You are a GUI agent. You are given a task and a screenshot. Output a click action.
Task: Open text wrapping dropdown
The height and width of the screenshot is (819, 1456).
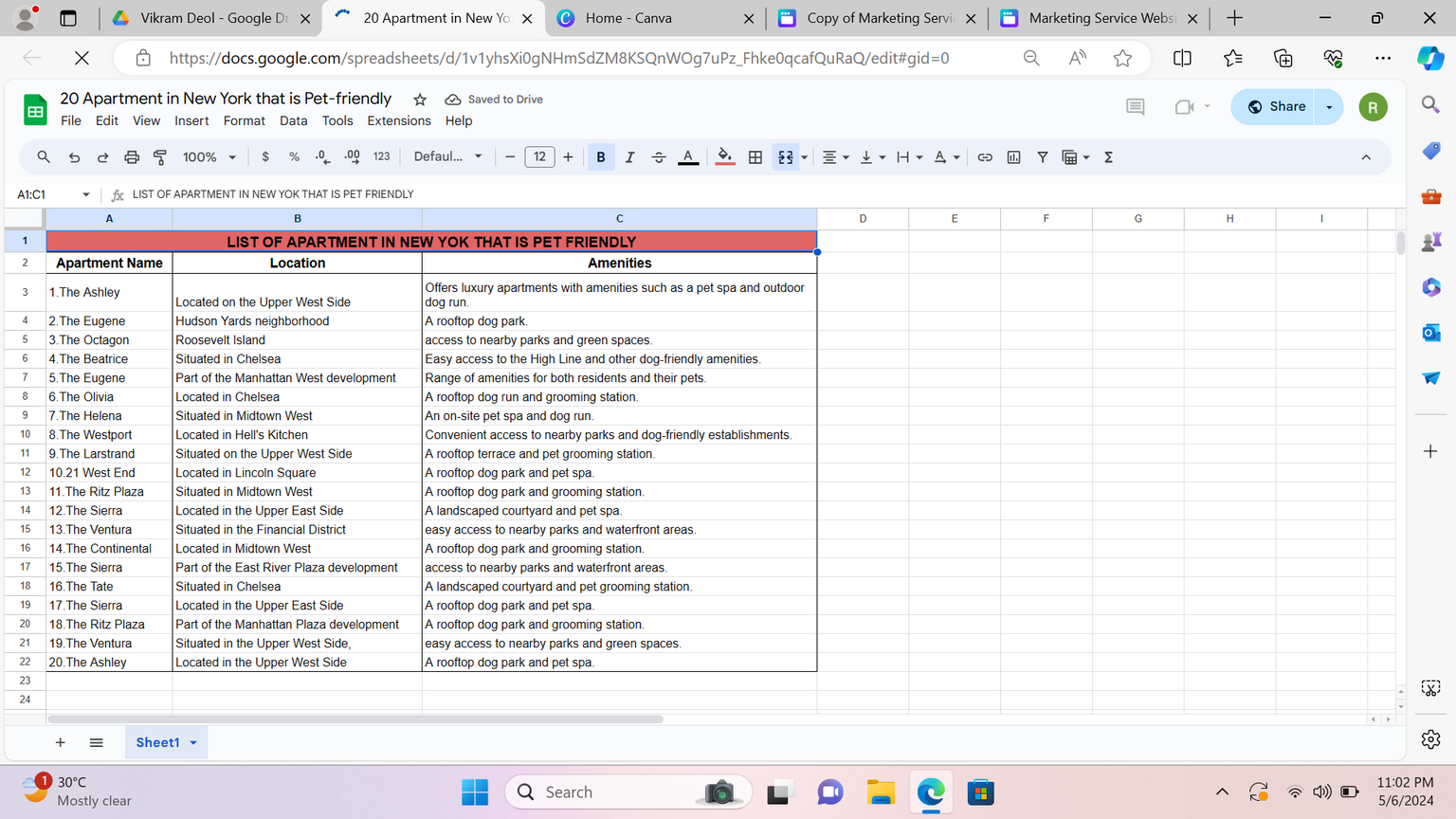[x=909, y=157]
